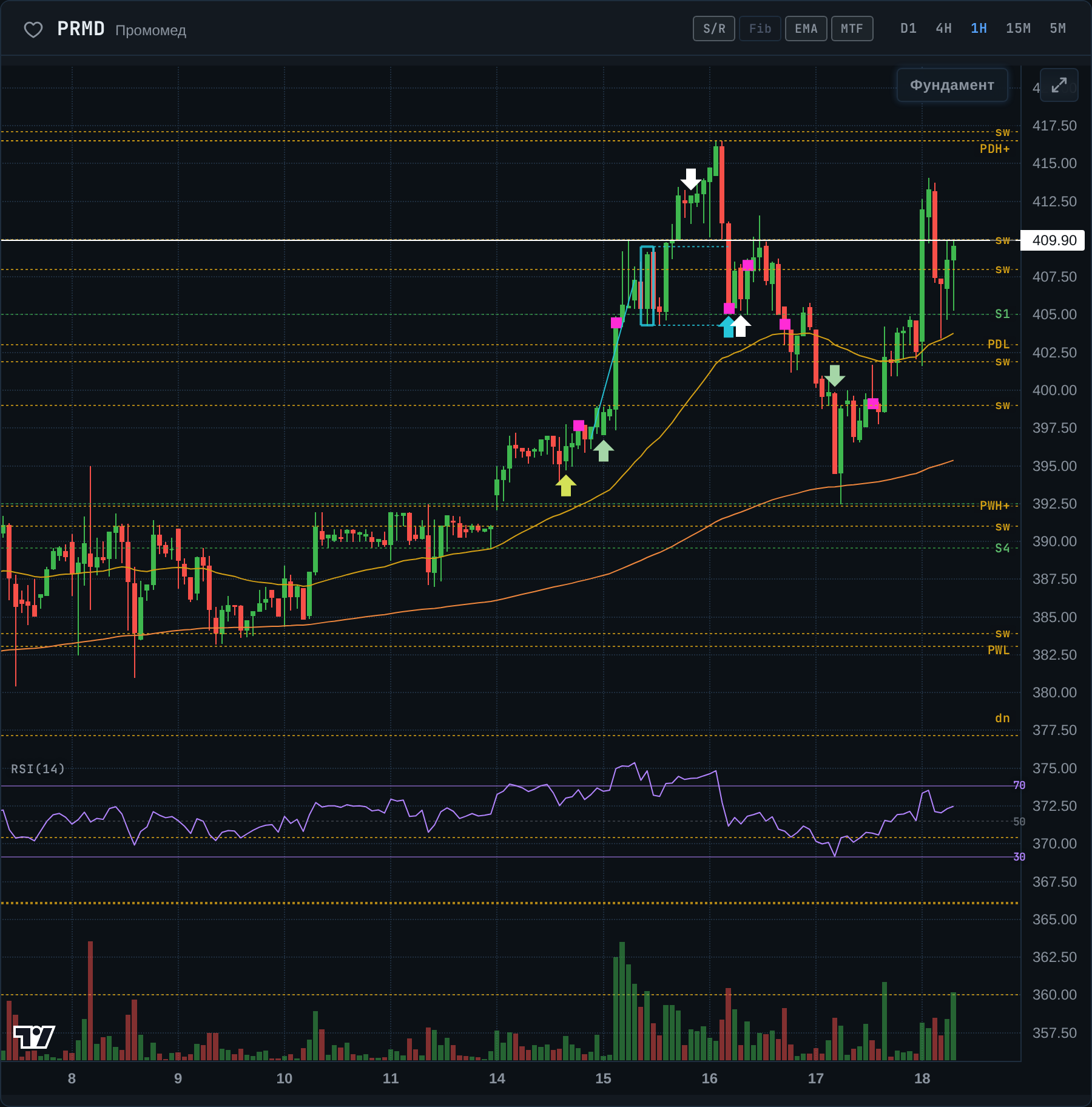Click date 14 on the time axis

(497, 1078)
